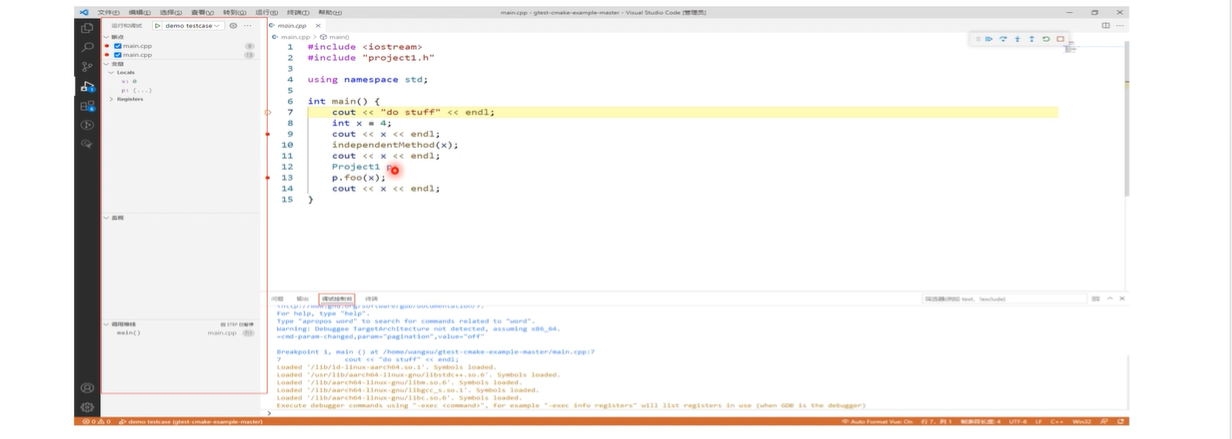Image resolution: width=1232 pixels, height=439 pixels.
Task: Open the Accounts icon in activity bar
Action: [x=87, y=388]
